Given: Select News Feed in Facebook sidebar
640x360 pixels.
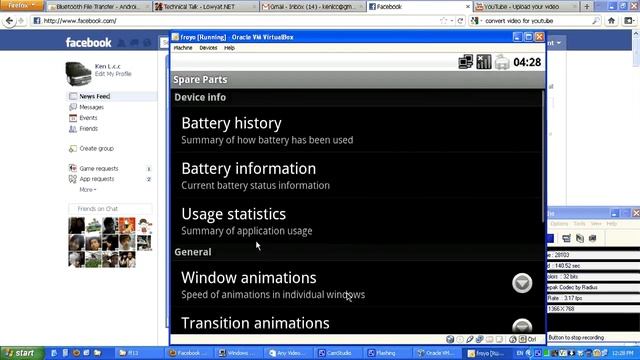Looking at the screenshot, I should [112, 96].
